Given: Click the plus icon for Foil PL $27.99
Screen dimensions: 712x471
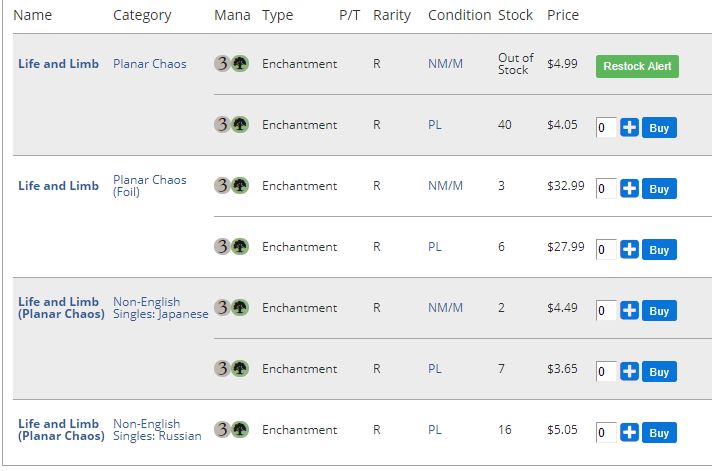Looking at the screenshot, I should click(629, 249).
